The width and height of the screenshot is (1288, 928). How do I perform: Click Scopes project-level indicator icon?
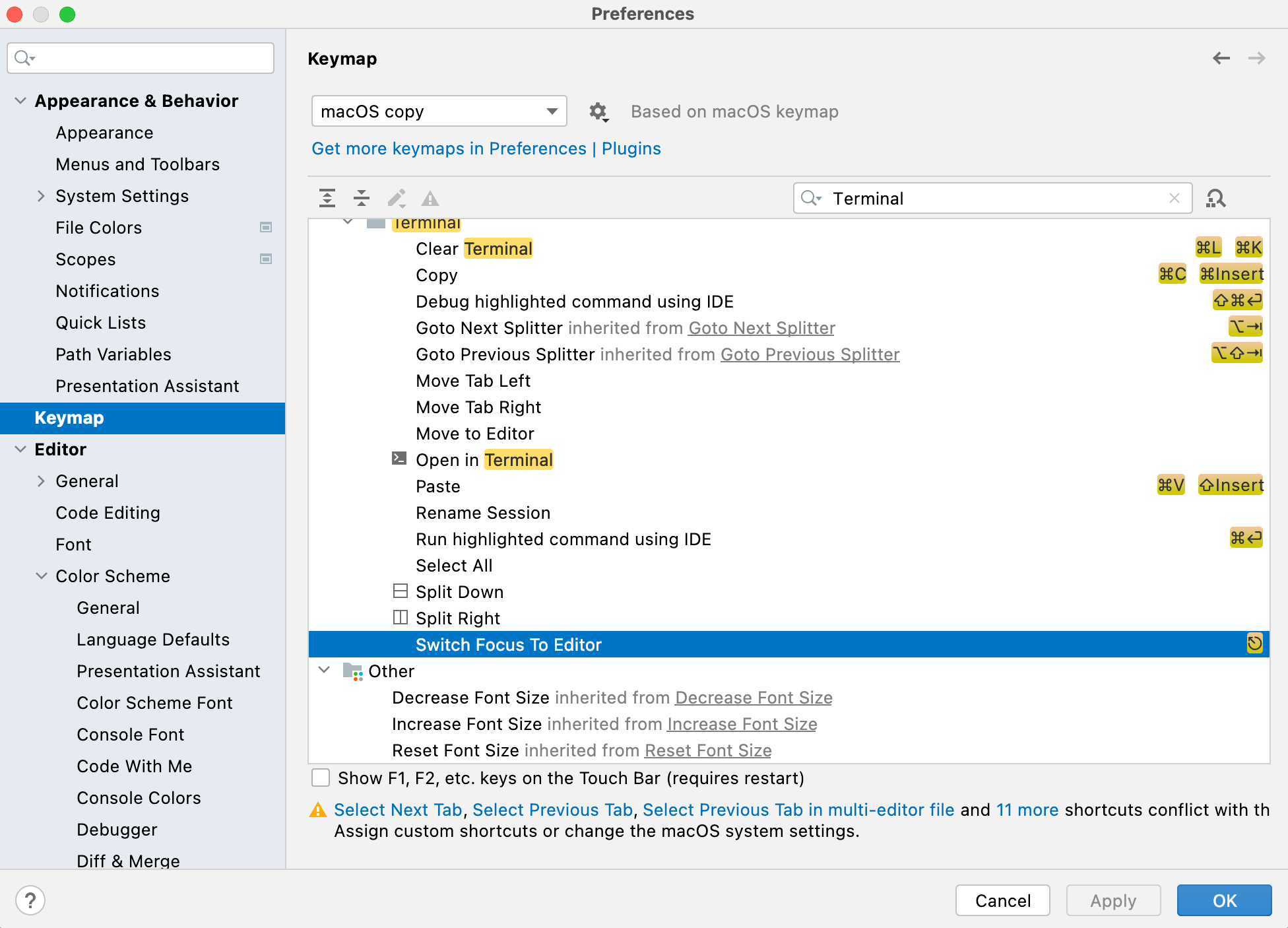(266, 259)
